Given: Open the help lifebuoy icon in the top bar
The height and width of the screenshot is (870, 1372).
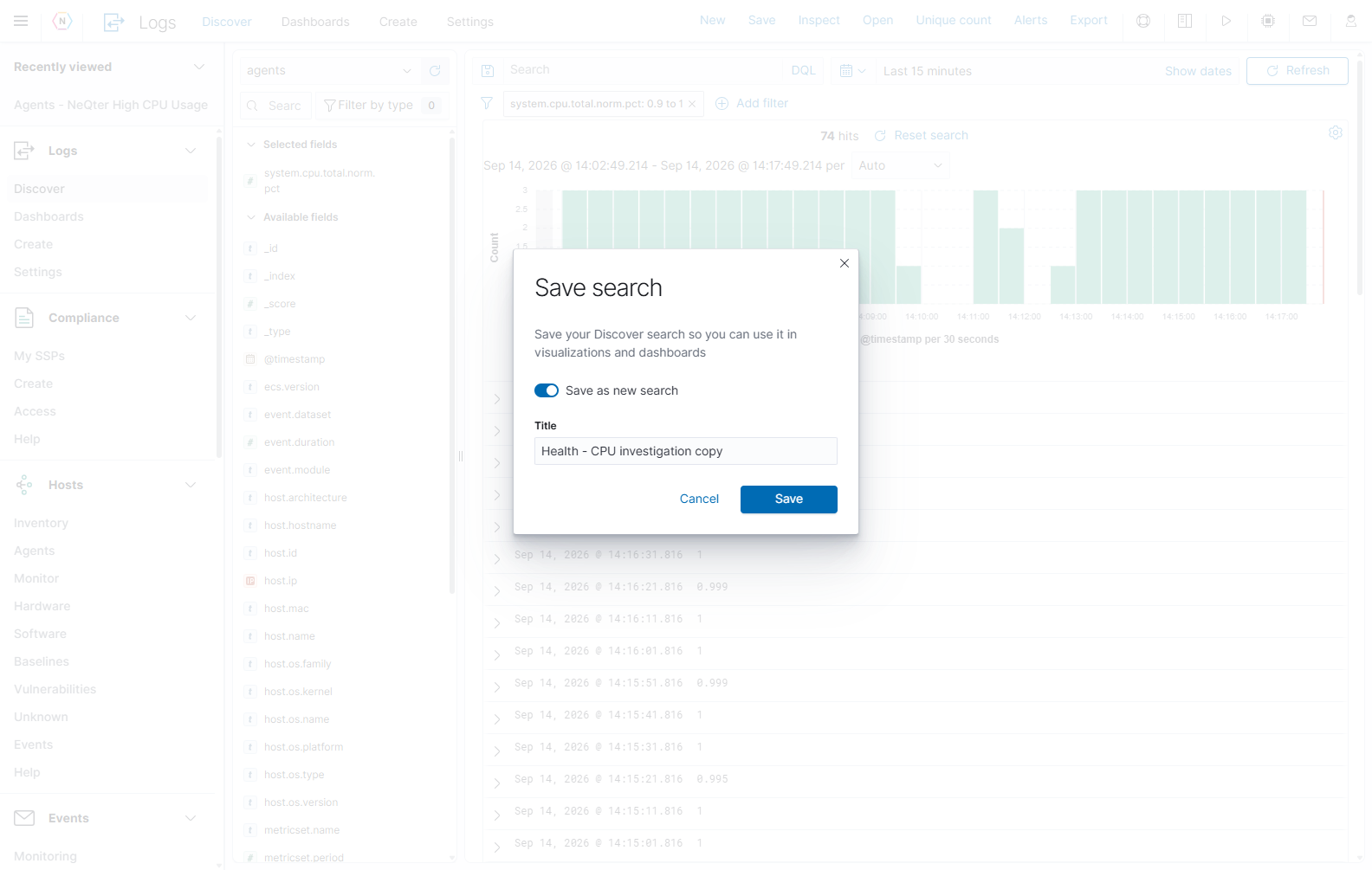Looking at the screenshot, I should pyautogui.click(x=1143, y=21).
